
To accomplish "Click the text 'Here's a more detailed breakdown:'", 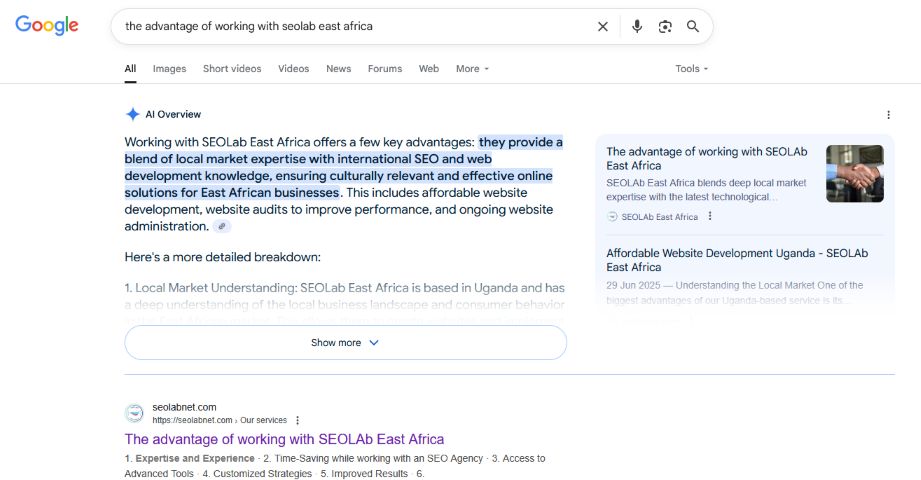I will click(x=223, y=257).
